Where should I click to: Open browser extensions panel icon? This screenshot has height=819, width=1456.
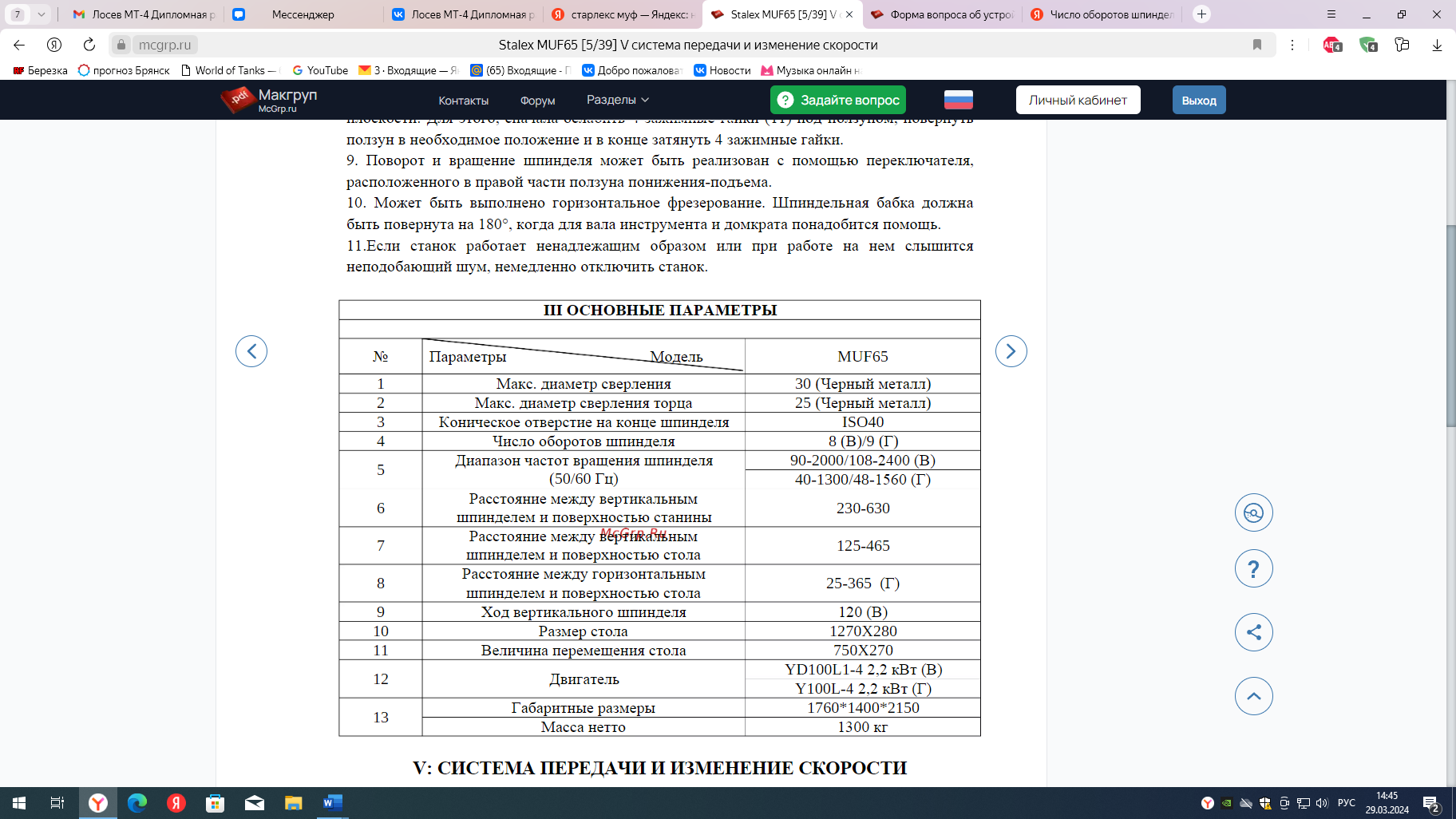pyautogui.click(x=1402, y=45)
